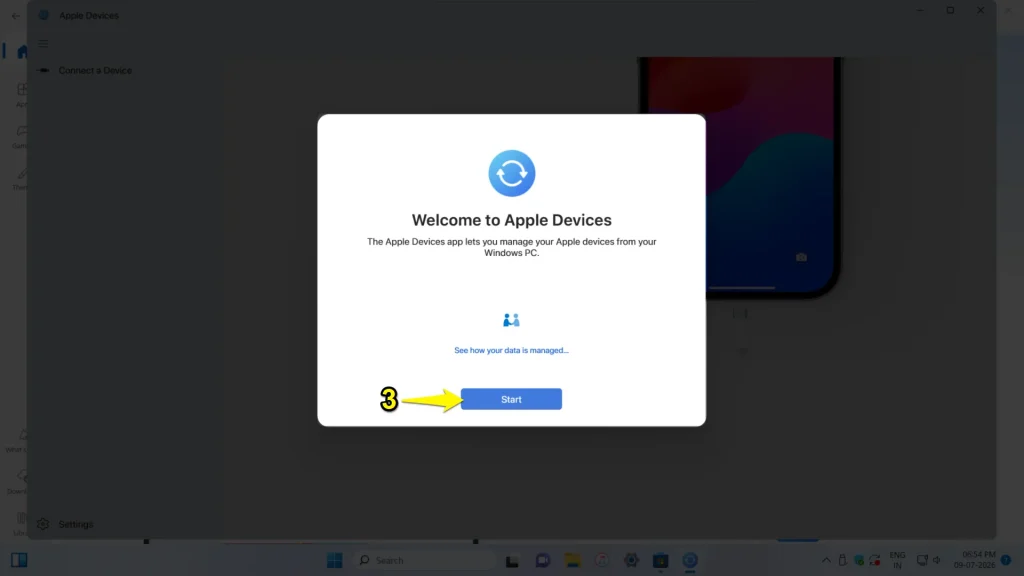Go back with the arrow in the Microsoft Store window

pos(16,16)
